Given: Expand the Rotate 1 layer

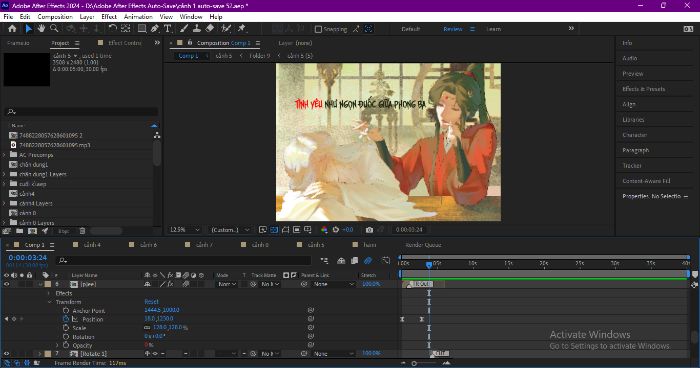Looking at the screenshot, I should pyautogui.click(x=40, y=354).
